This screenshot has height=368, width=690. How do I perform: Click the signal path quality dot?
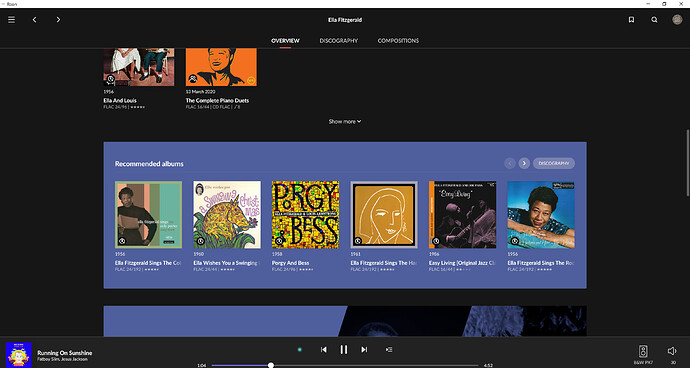pos(300,350)
